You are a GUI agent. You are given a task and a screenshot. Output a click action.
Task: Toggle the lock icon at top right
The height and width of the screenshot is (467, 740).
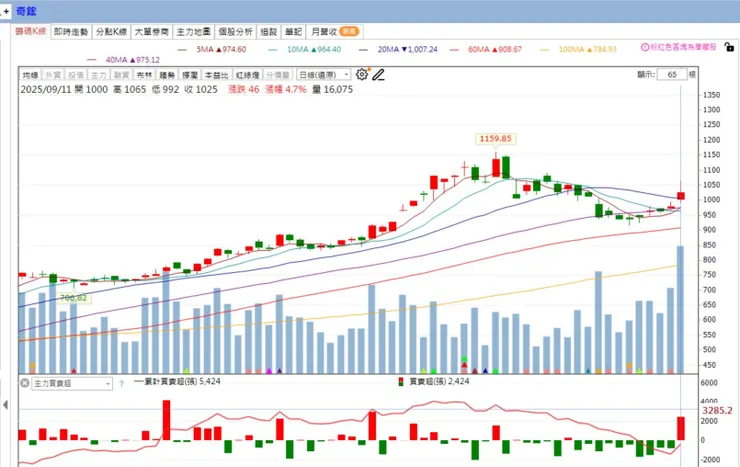pos(729,47)
